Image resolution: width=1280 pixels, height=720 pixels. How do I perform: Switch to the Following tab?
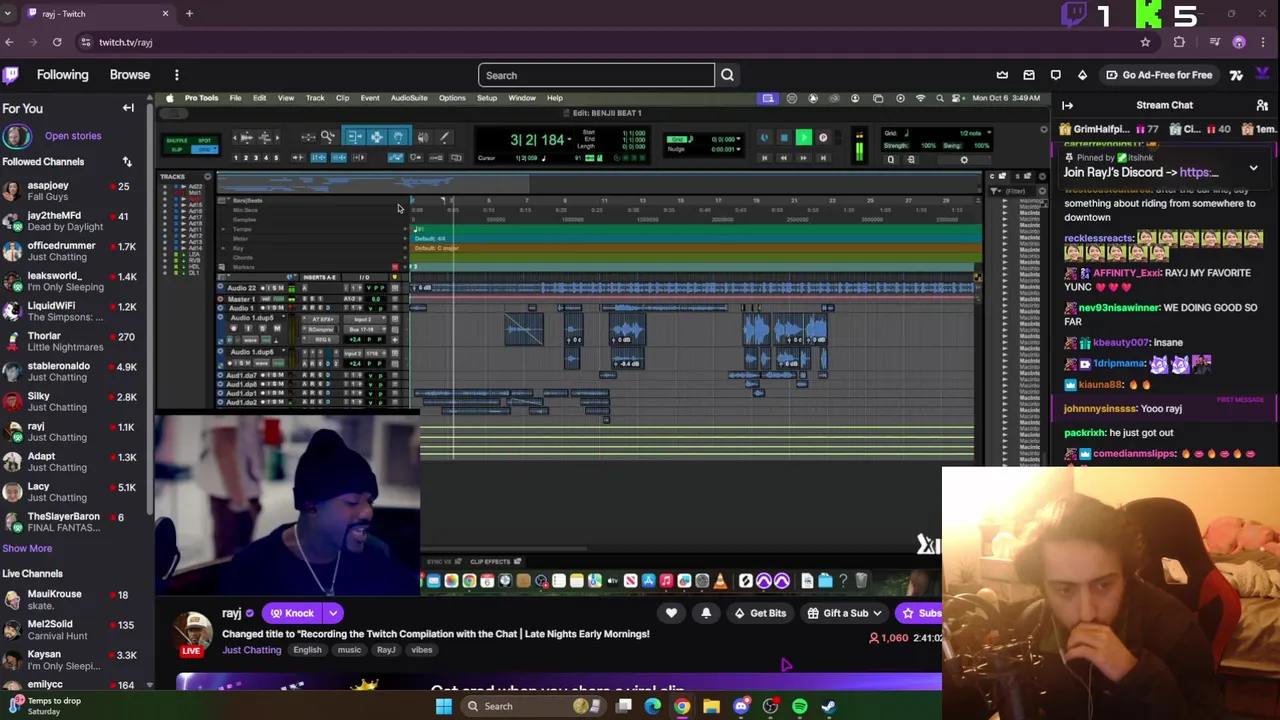(x=62, y=75)
